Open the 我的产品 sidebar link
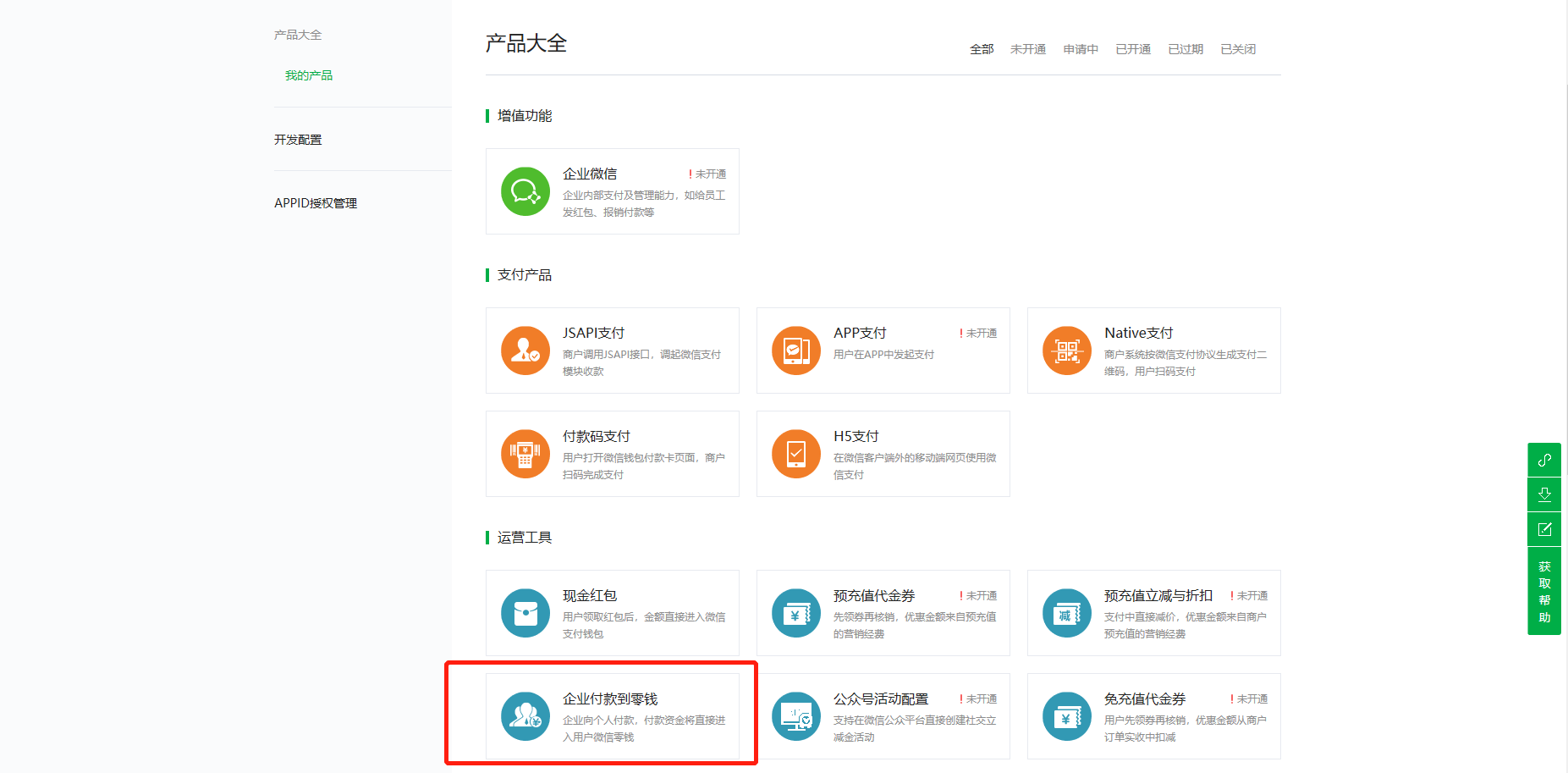This screenshot has height=773, width=1568. 309,75
